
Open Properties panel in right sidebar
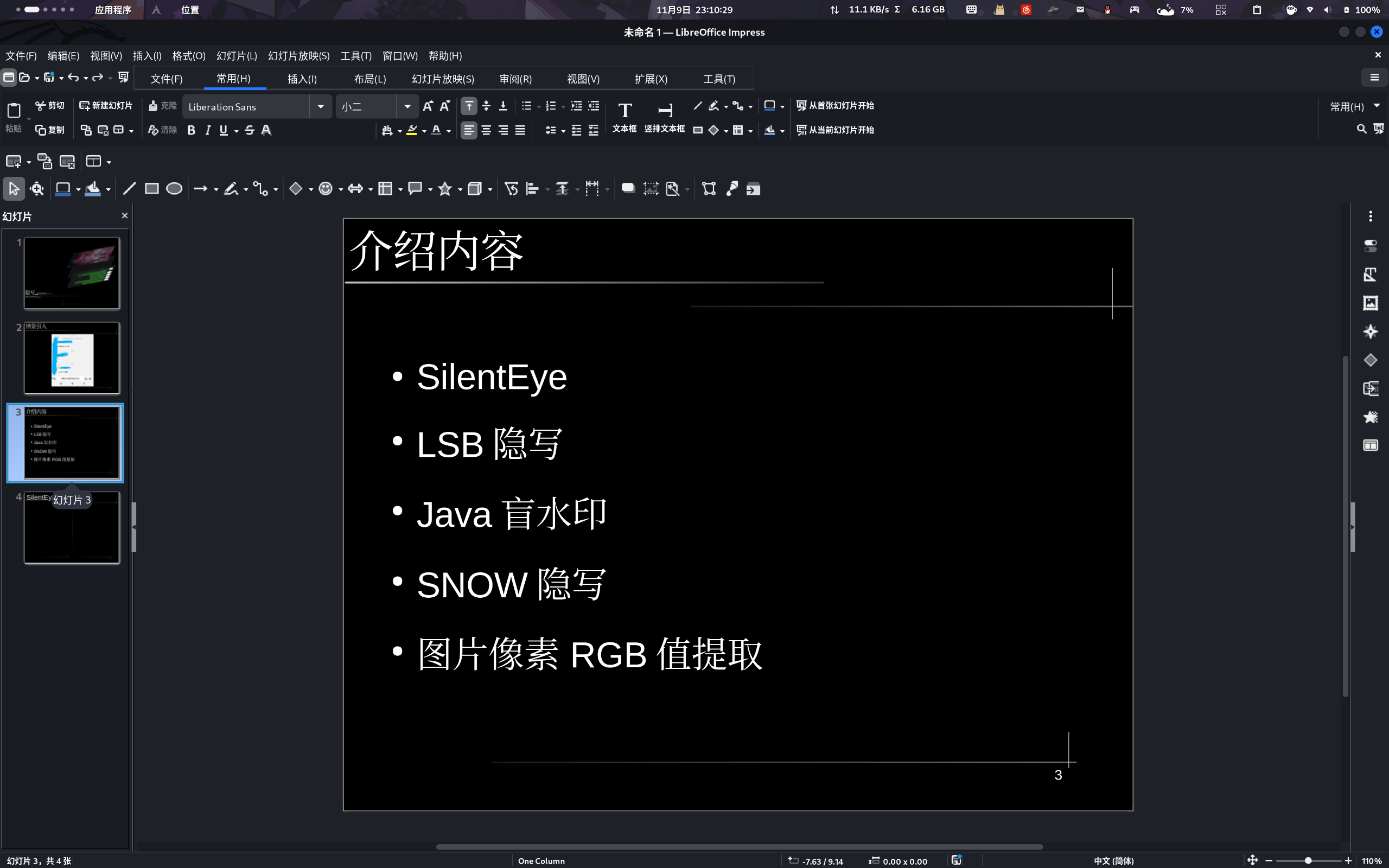1370,246
